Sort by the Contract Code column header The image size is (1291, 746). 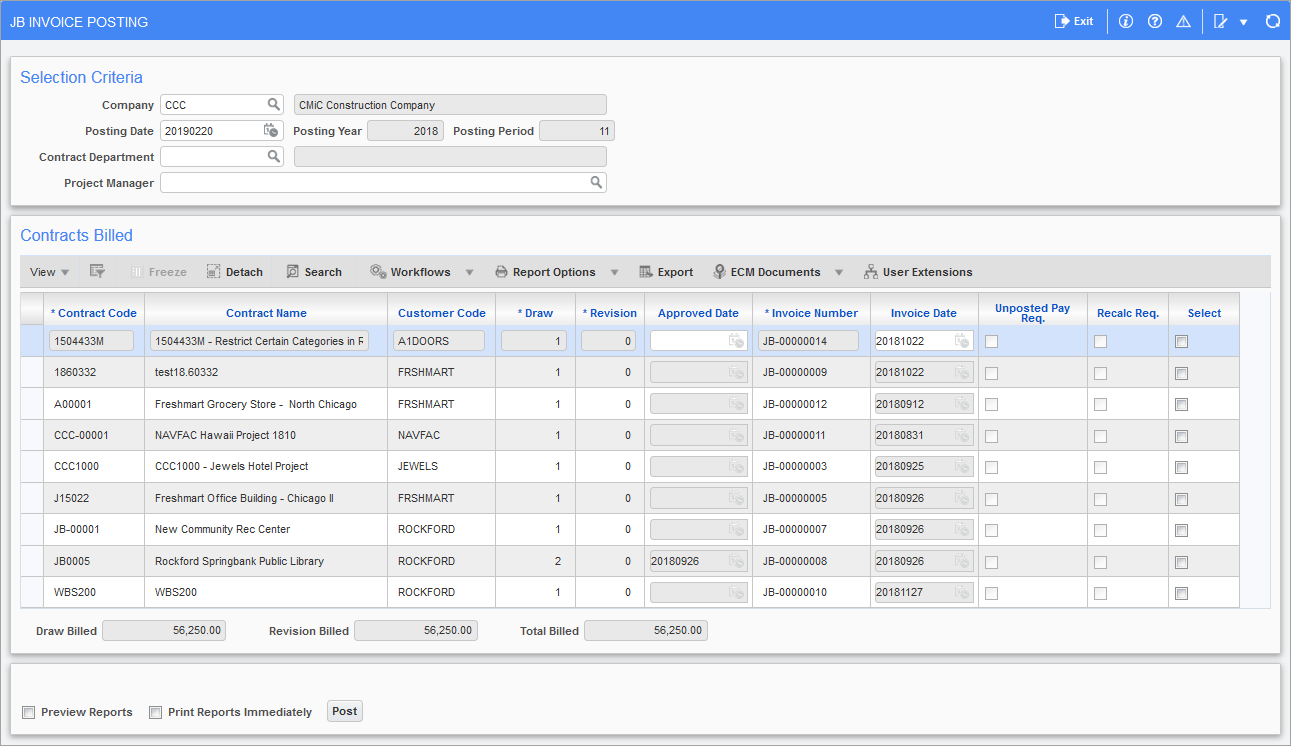pyautogui.click(x=94, y=312)
